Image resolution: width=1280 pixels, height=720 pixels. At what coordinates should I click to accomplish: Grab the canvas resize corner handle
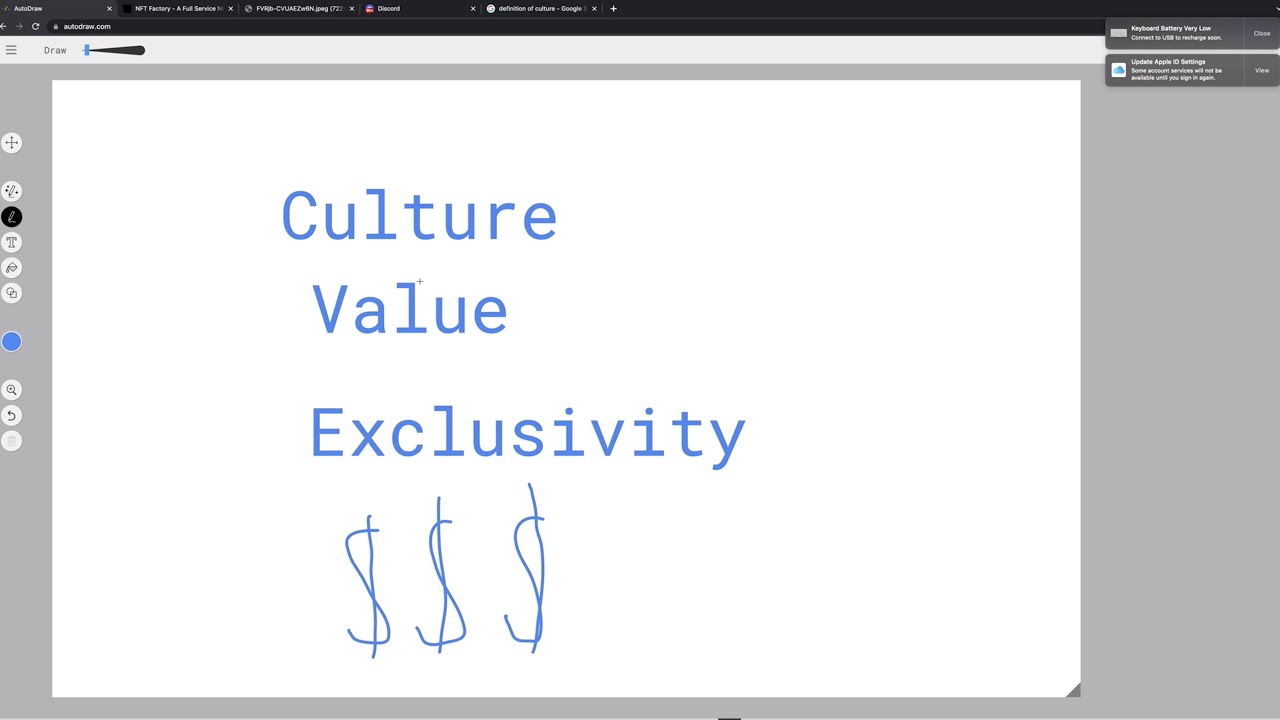(1073, 689)
